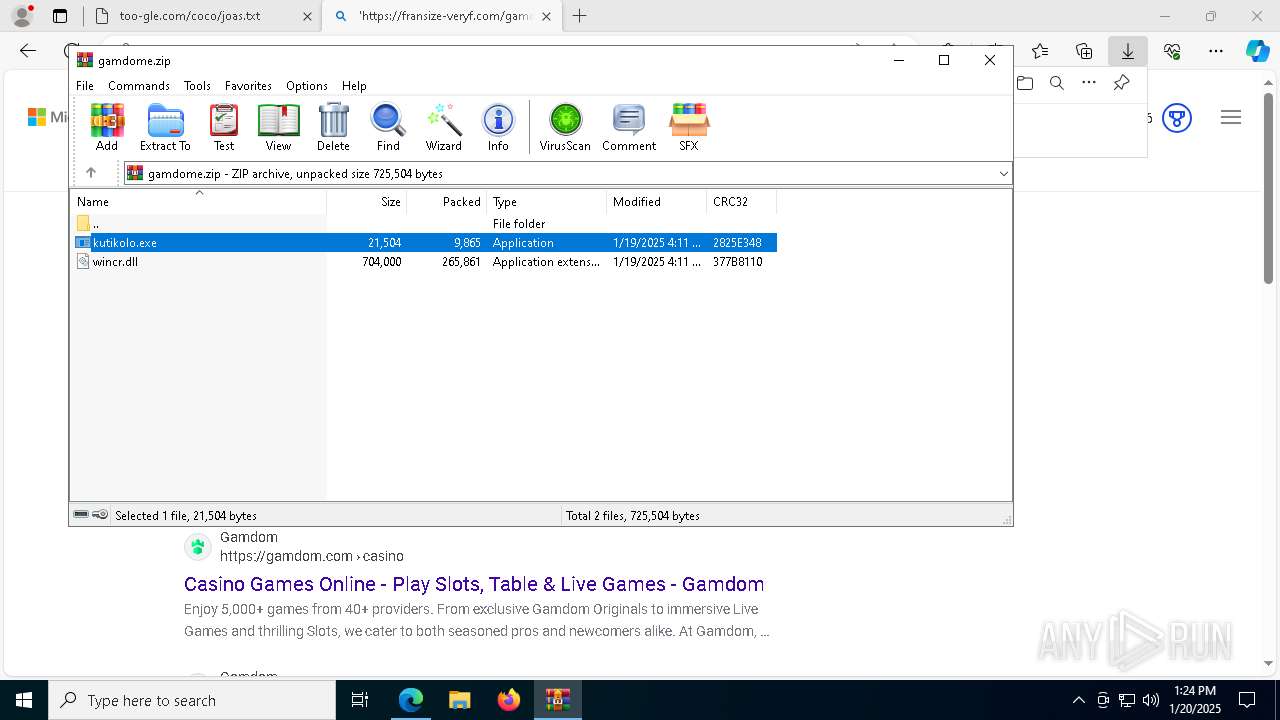
Task: Click the gamdom.com casino URL
Action: tap(312, 556)
